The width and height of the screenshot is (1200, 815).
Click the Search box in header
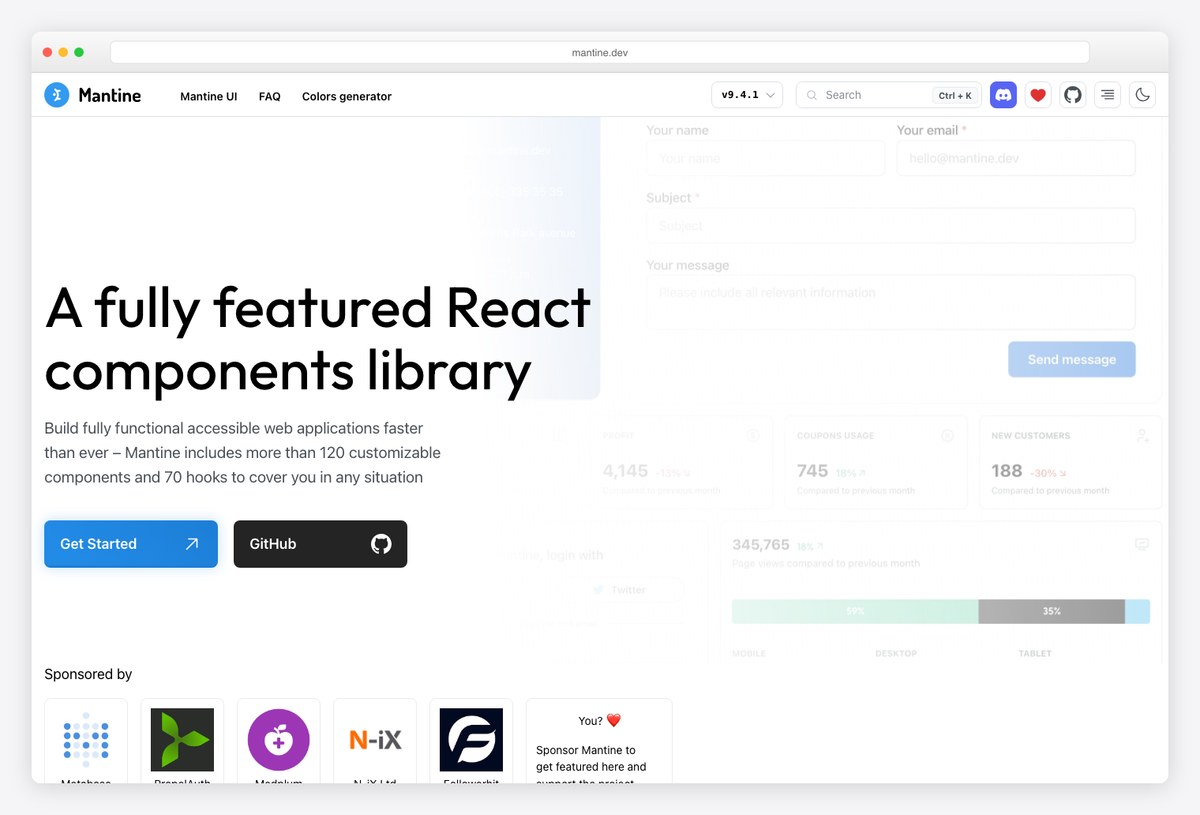pyautogui.click(x=888, y=95)
